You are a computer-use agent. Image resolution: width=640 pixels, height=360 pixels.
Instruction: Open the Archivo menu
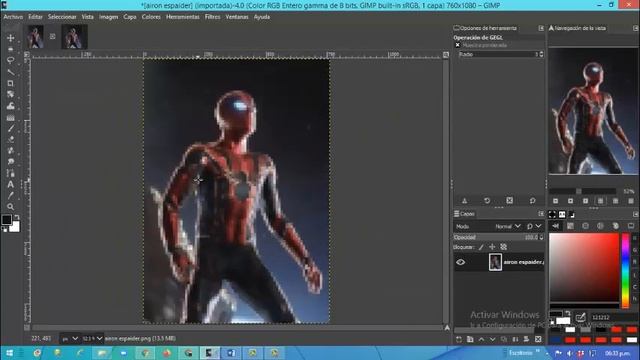[x=13, y=17]
